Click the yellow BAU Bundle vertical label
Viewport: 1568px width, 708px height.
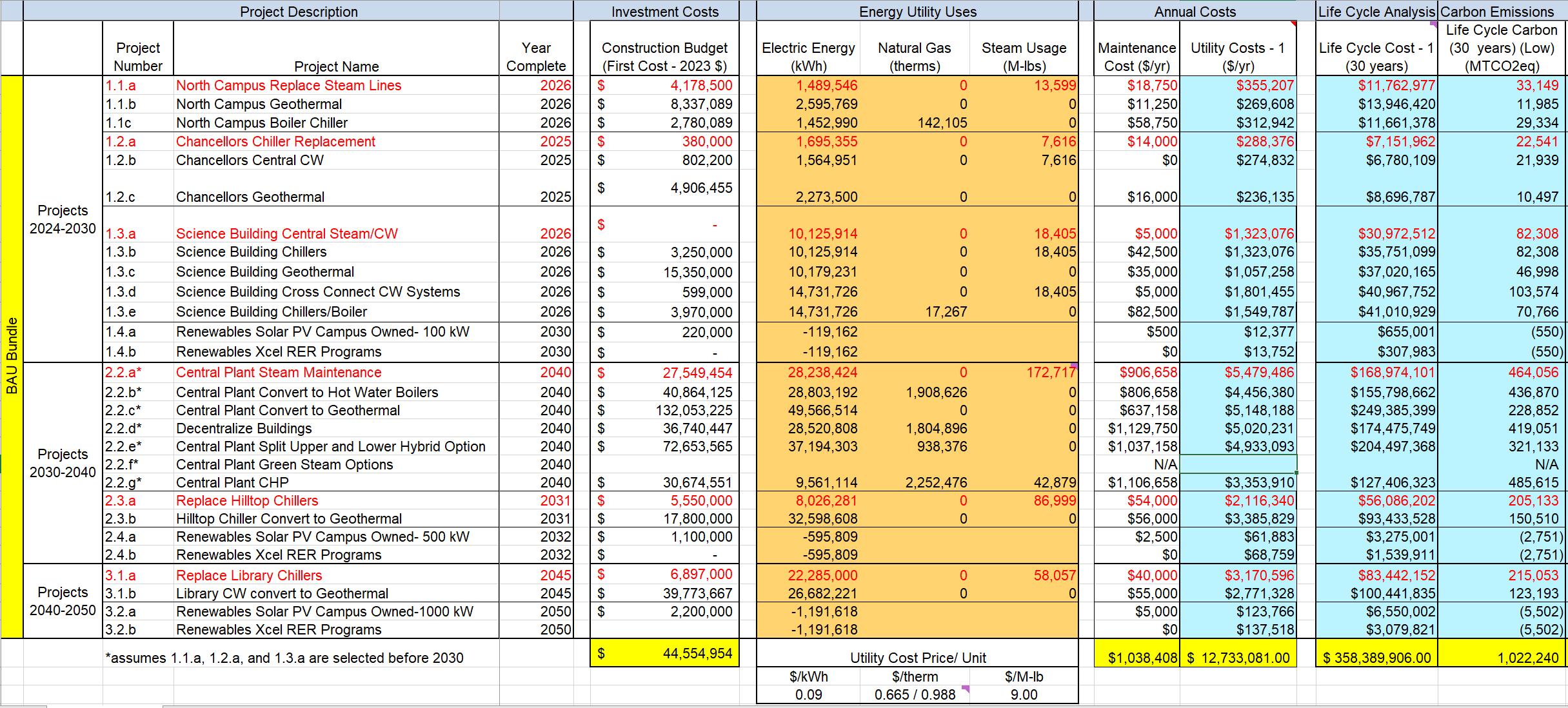(x=12, y=356)
